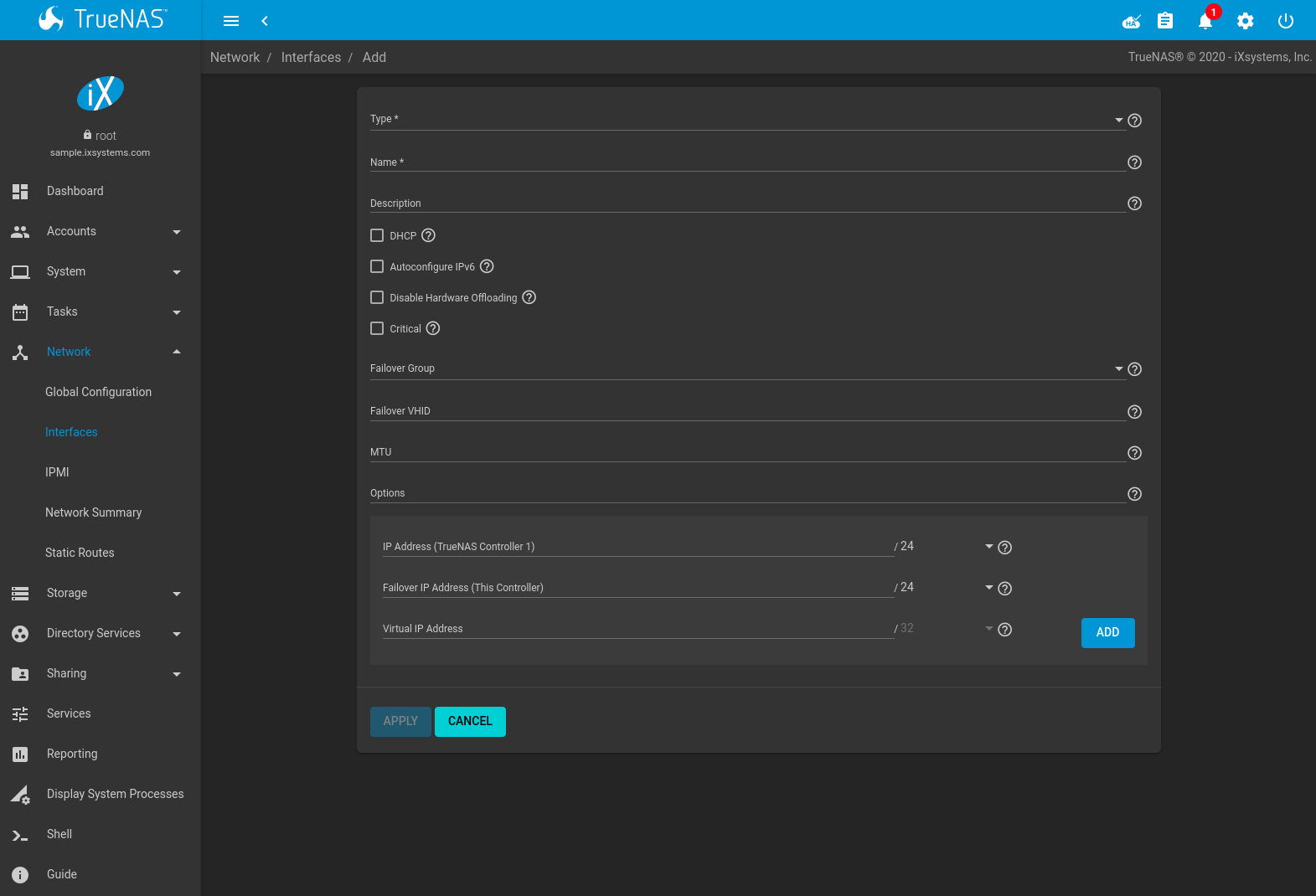
Task: Toggle the hamburger sidebar menu icon
Action: coord(231,21)
